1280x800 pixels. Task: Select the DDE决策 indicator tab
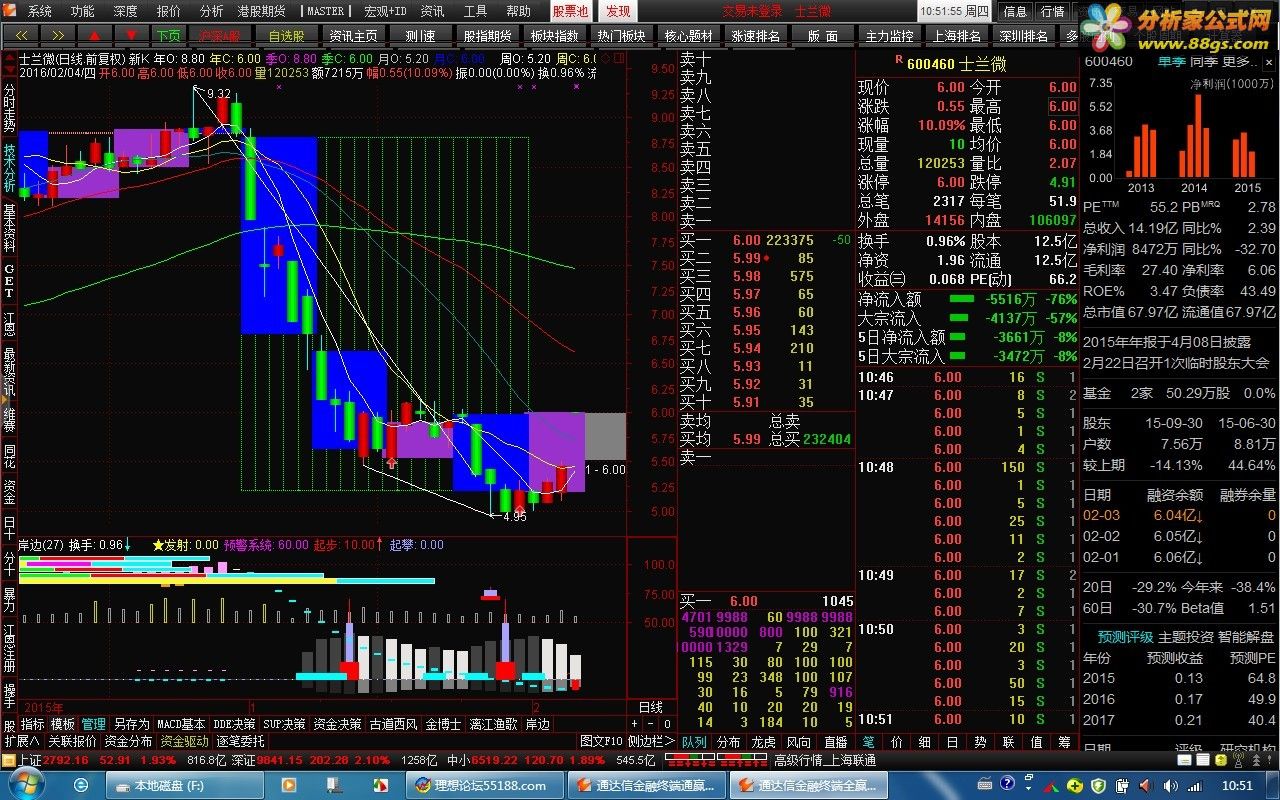pyautogui.click(x=235, y=724)
